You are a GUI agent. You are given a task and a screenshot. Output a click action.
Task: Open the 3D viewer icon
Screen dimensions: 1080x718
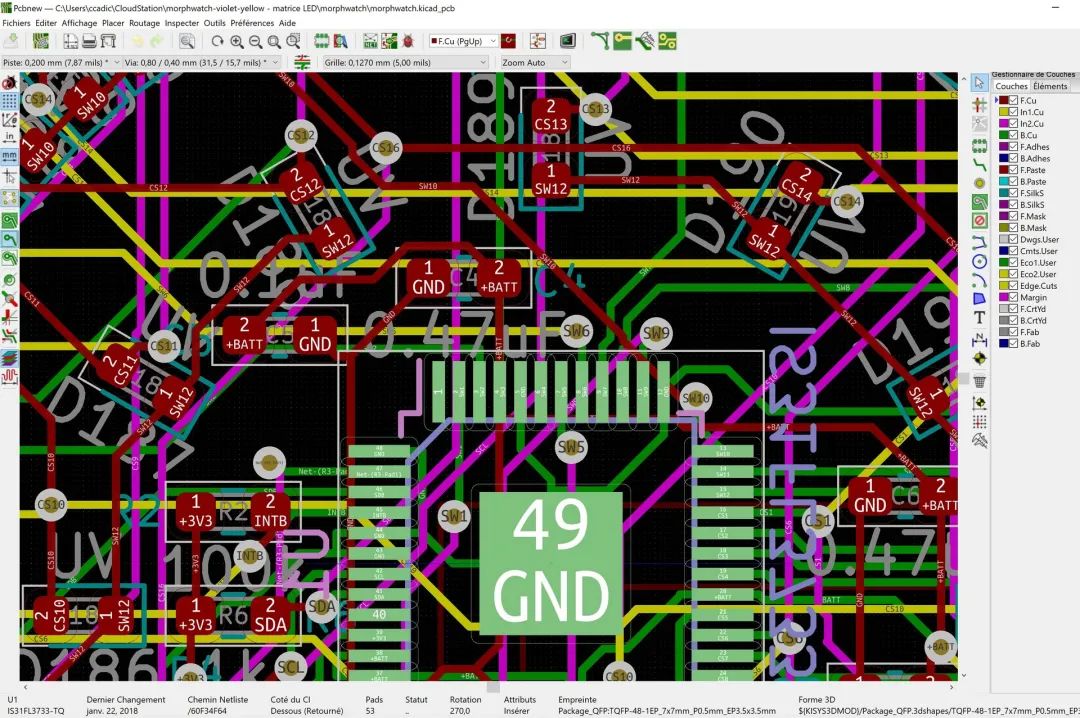pos(567,41)
